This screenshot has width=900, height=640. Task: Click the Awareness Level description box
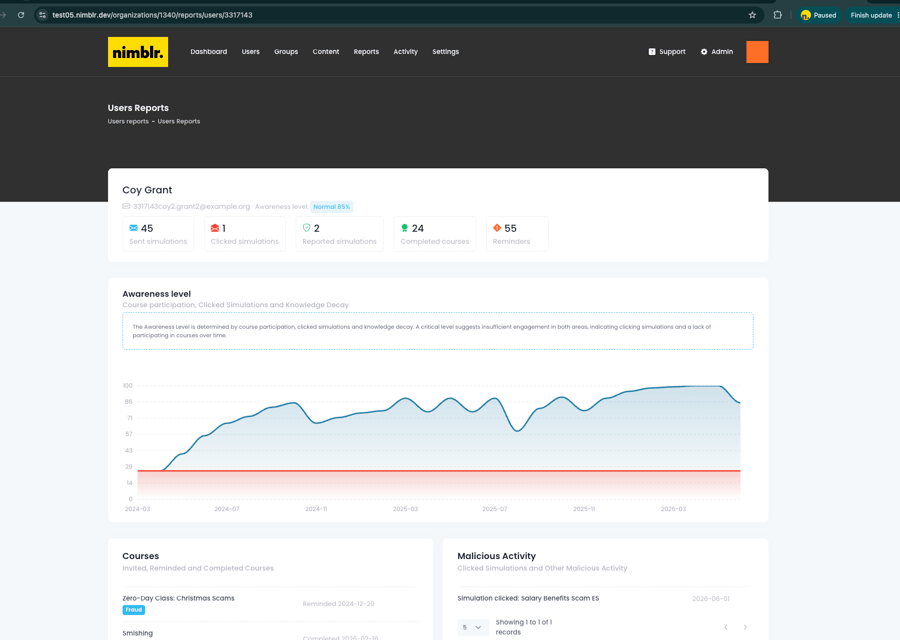[438, 331]
